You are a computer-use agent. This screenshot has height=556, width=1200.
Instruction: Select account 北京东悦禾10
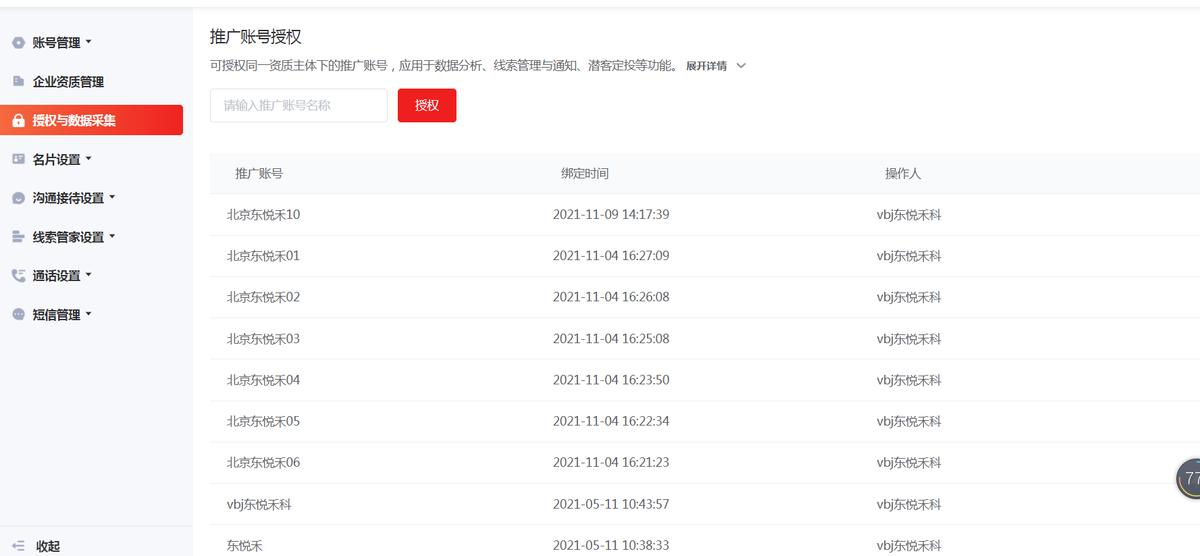tap(263, 214)
